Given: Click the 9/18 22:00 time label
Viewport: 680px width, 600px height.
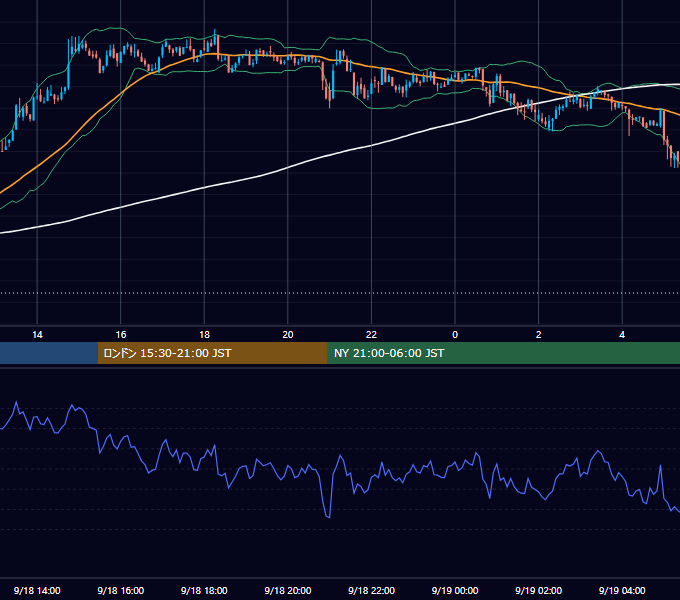Looking at the screenshot, I should [371, 590].
